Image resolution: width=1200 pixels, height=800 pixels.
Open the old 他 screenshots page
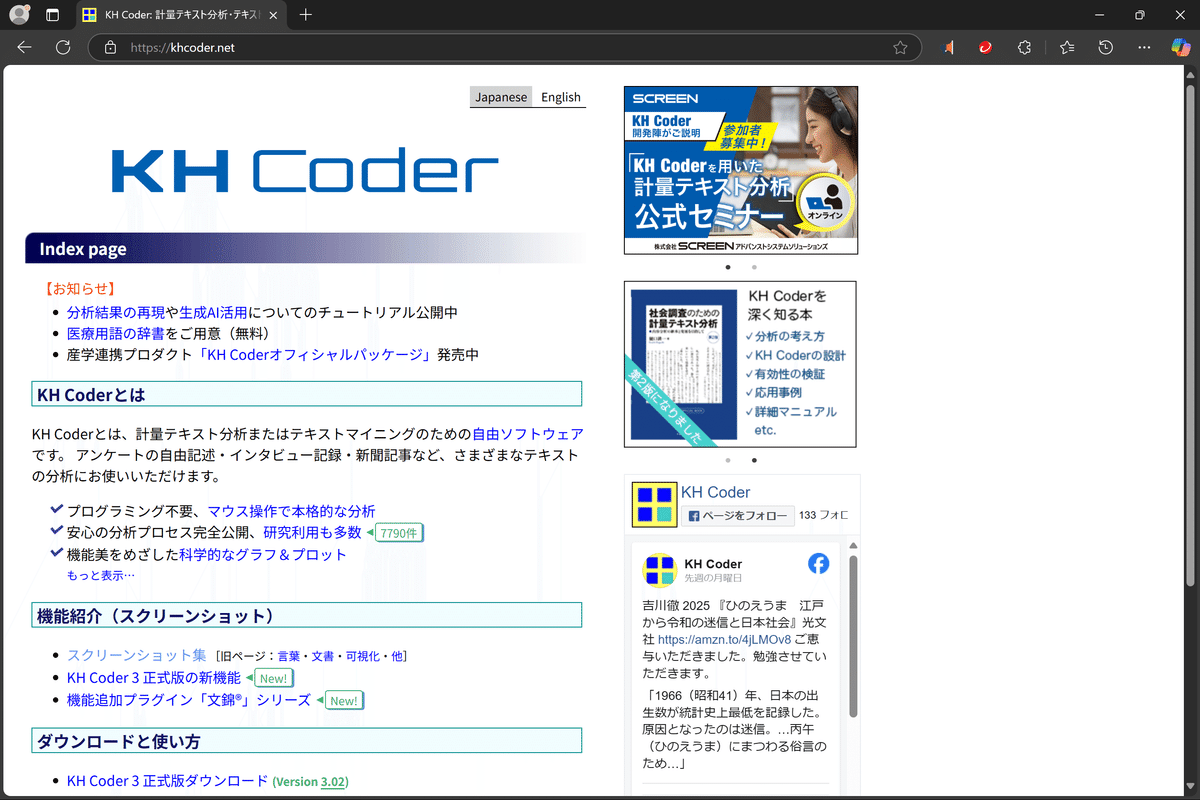pos(397,656)
